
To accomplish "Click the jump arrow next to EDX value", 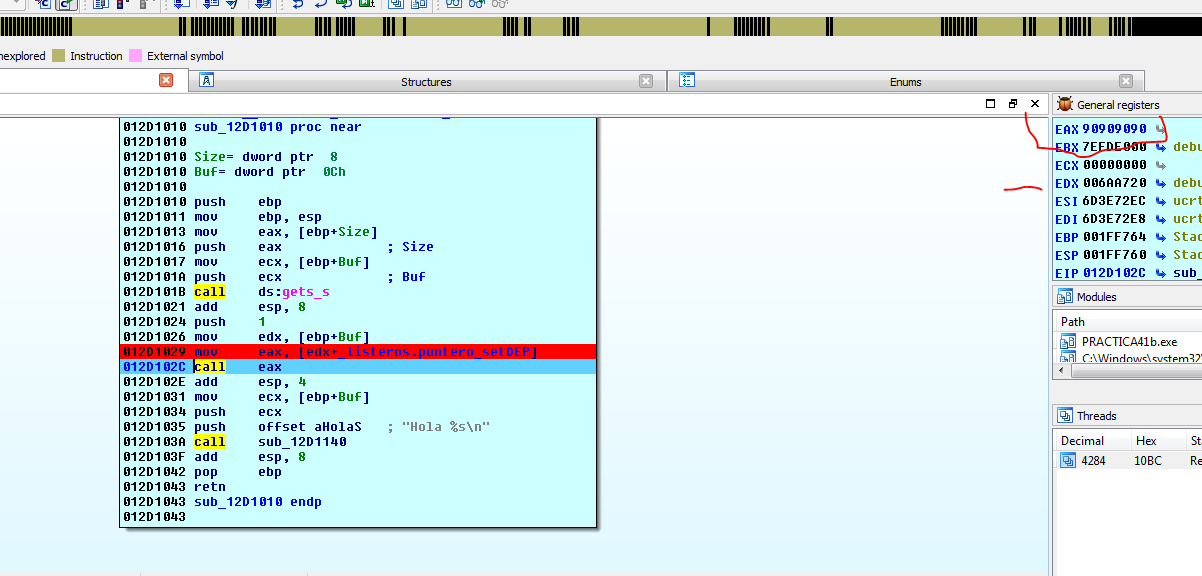I will coord(1160,183).
